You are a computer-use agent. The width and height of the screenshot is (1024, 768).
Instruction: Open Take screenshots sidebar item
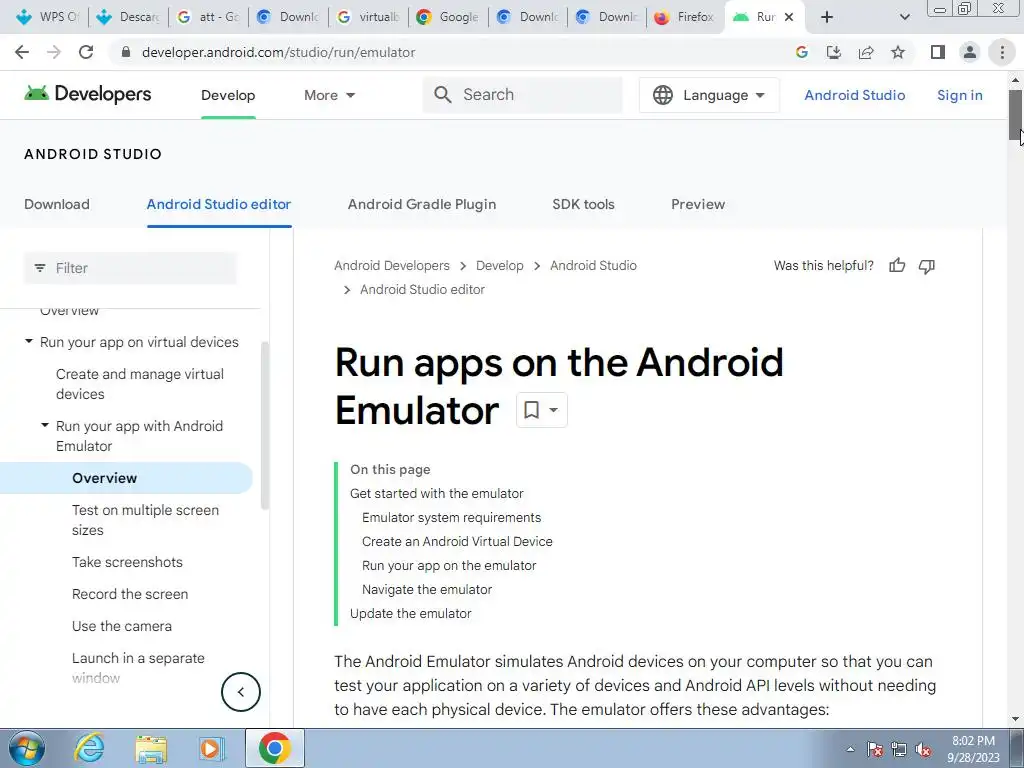pos(127,562)
